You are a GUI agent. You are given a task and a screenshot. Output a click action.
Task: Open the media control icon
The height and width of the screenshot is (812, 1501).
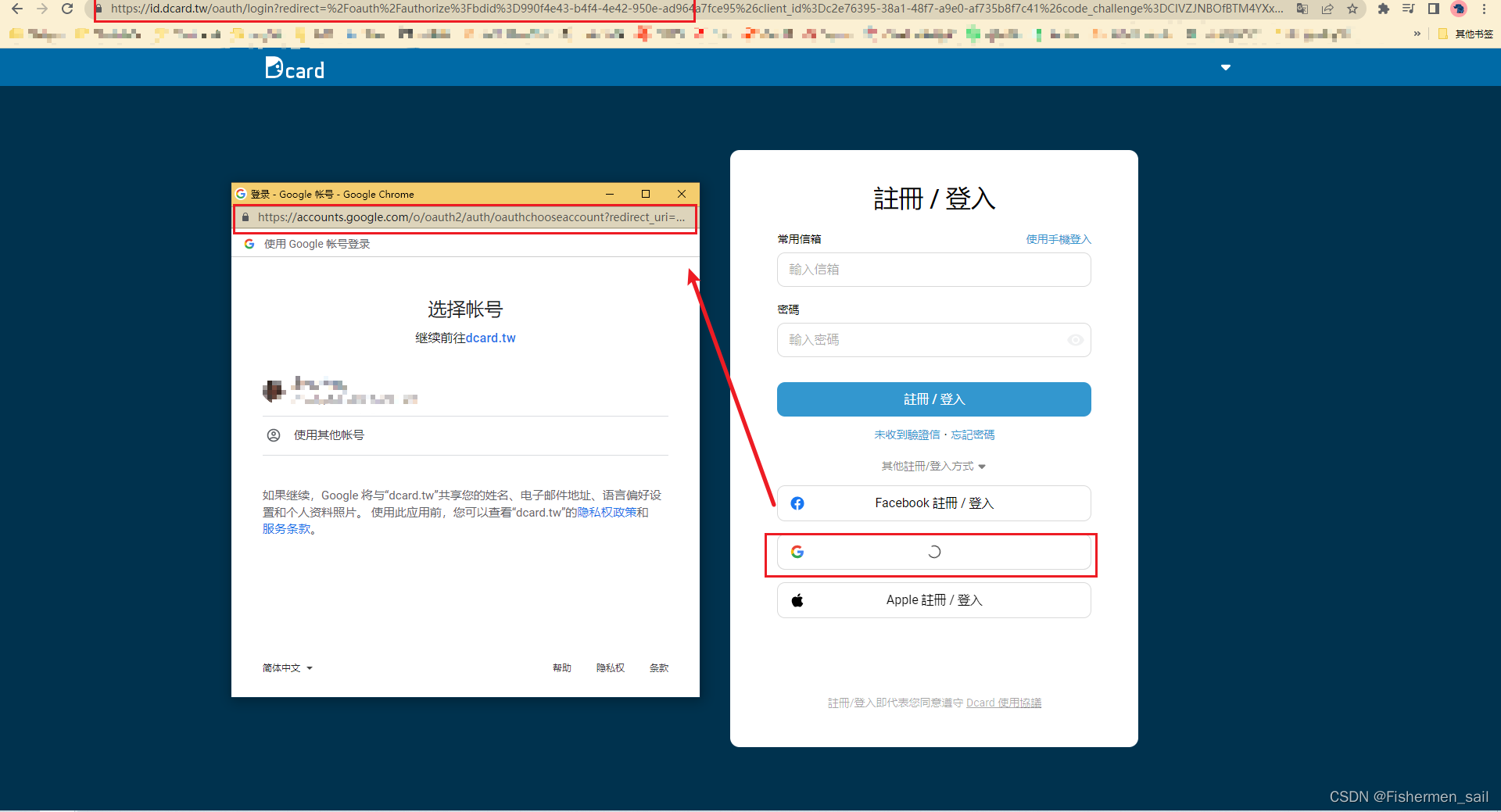(x=1409, y=9)
